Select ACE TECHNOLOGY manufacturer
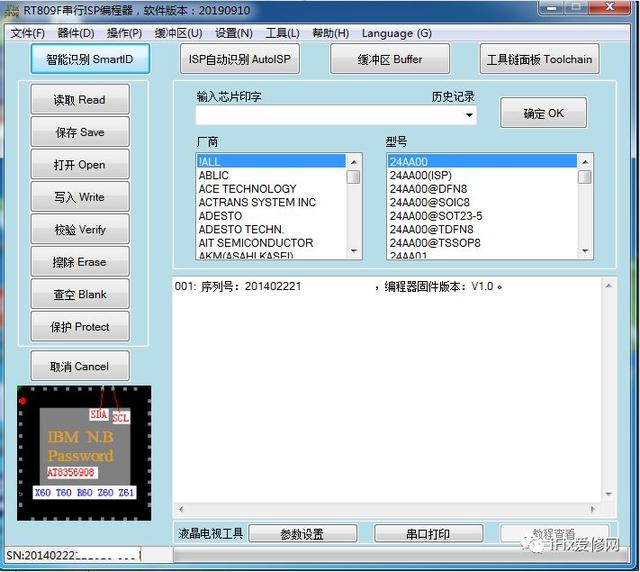This screenshot has width=640, height=572. [x=271, y=189]
